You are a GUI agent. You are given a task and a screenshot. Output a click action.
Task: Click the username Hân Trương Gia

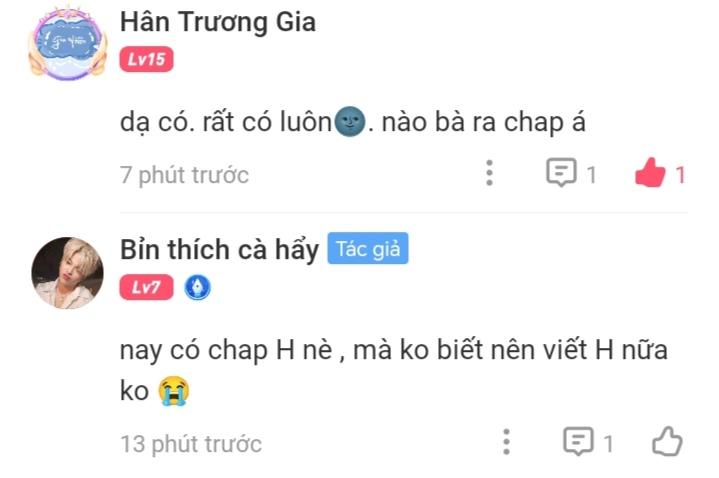tap(218, 22)
